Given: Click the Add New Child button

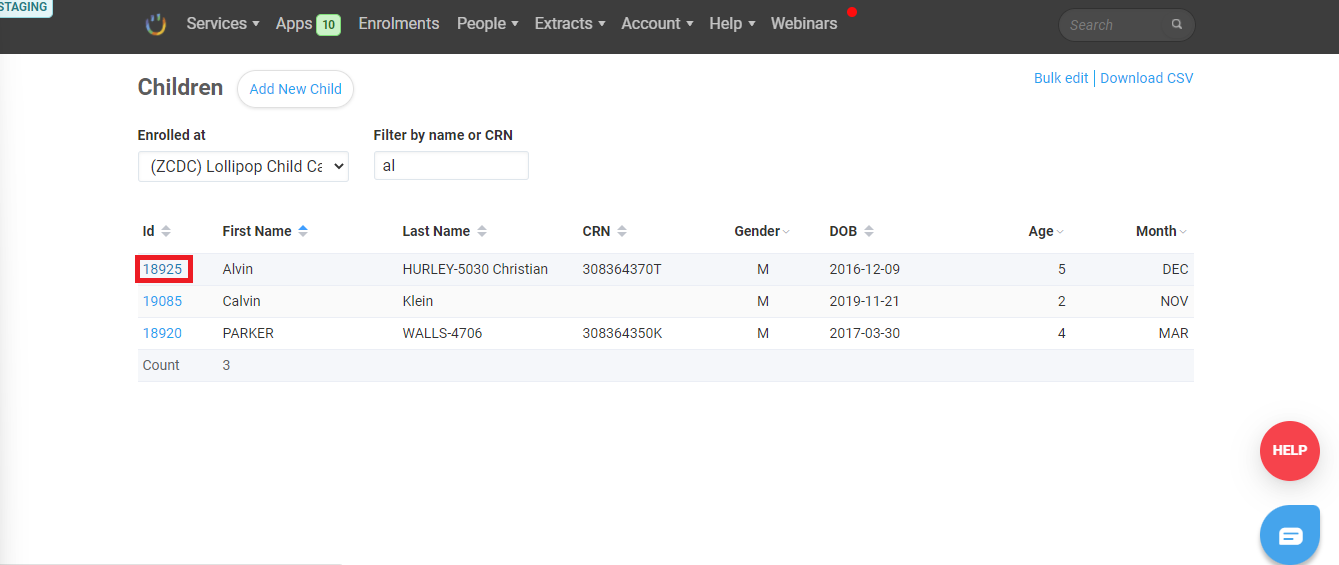Looking at the screenshot, I should coord(295,89).
